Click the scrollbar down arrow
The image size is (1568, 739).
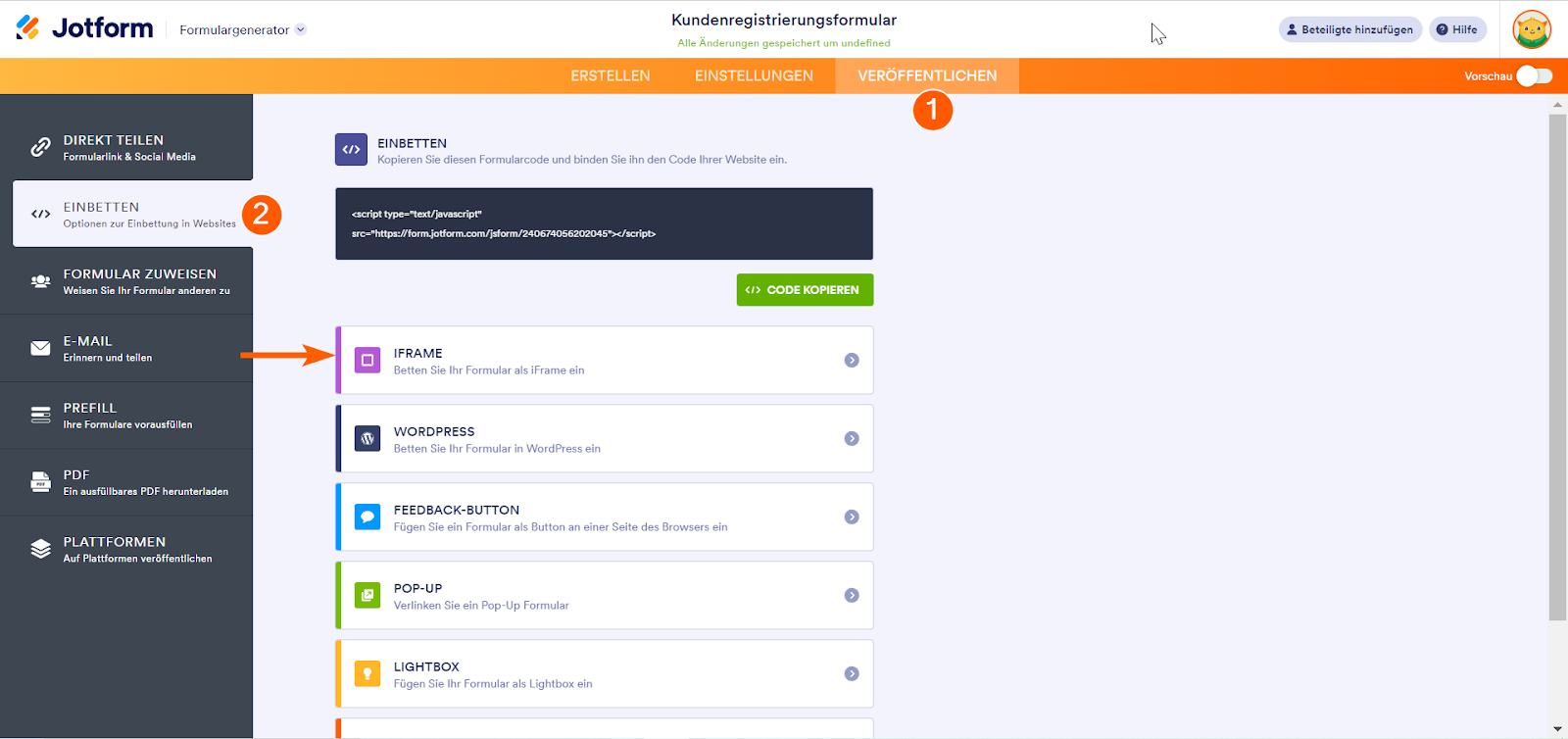[1557, 730]
